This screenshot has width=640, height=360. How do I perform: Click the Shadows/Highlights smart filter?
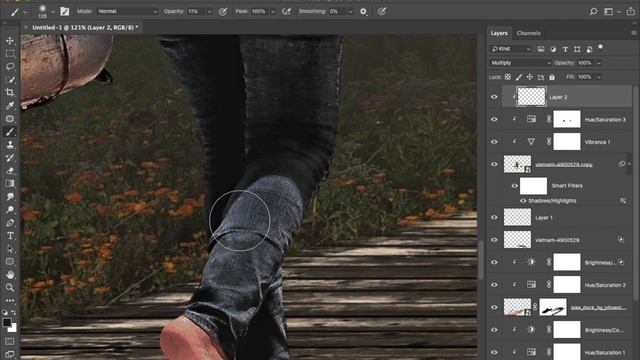(x=552, y=201)
